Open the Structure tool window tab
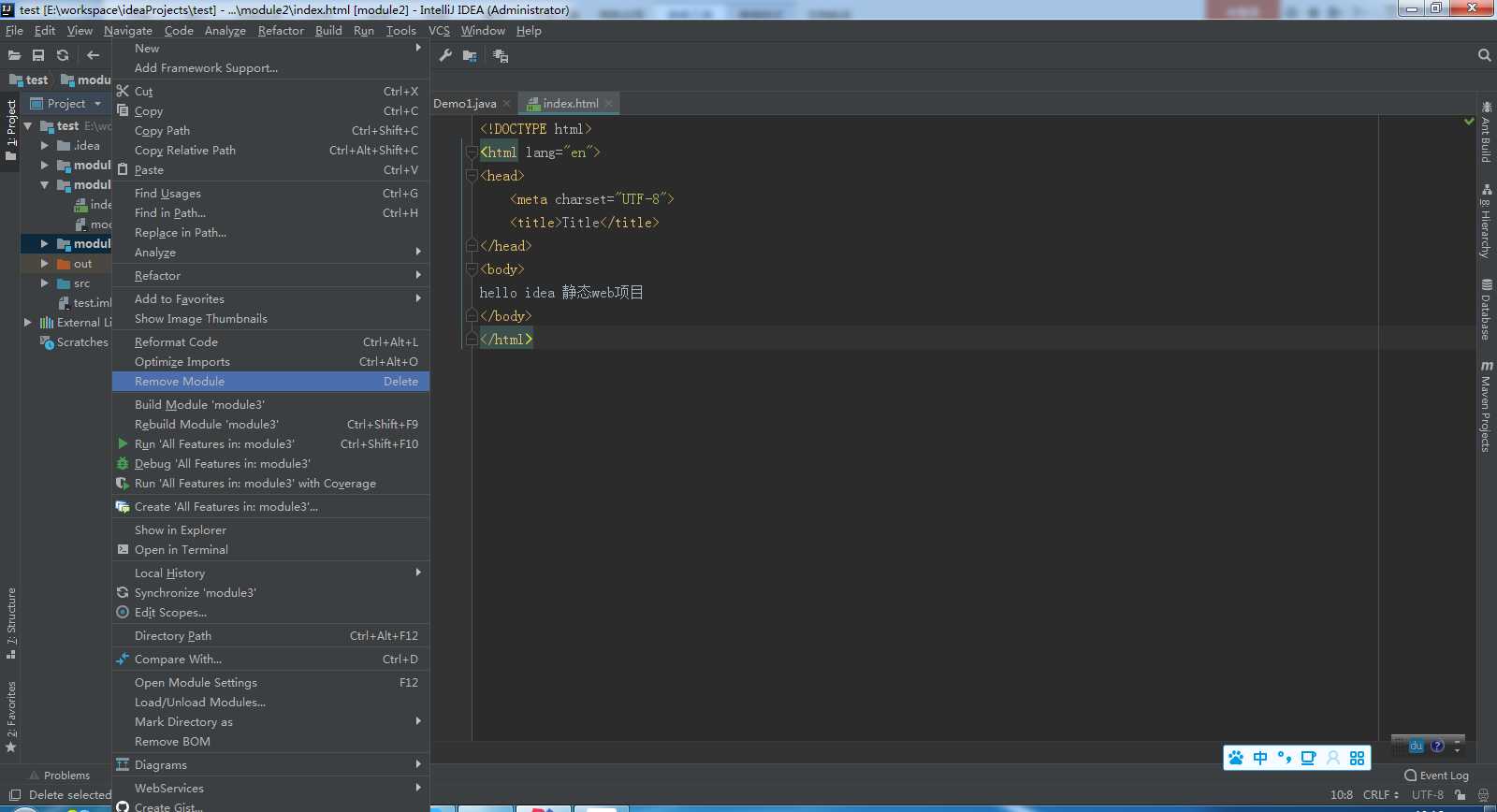Viewport: 1497px width, 812px height. [x=10, y=622]
